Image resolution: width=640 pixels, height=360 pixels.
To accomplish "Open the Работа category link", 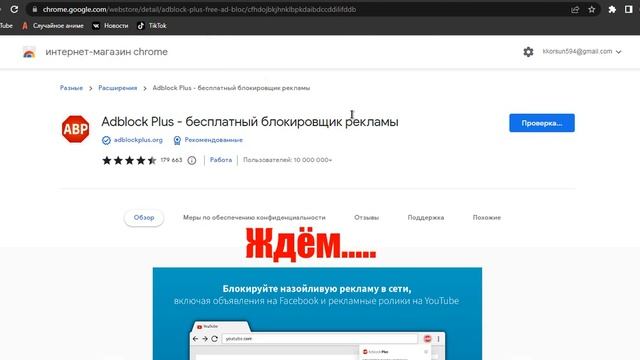I will coord(221,160).
